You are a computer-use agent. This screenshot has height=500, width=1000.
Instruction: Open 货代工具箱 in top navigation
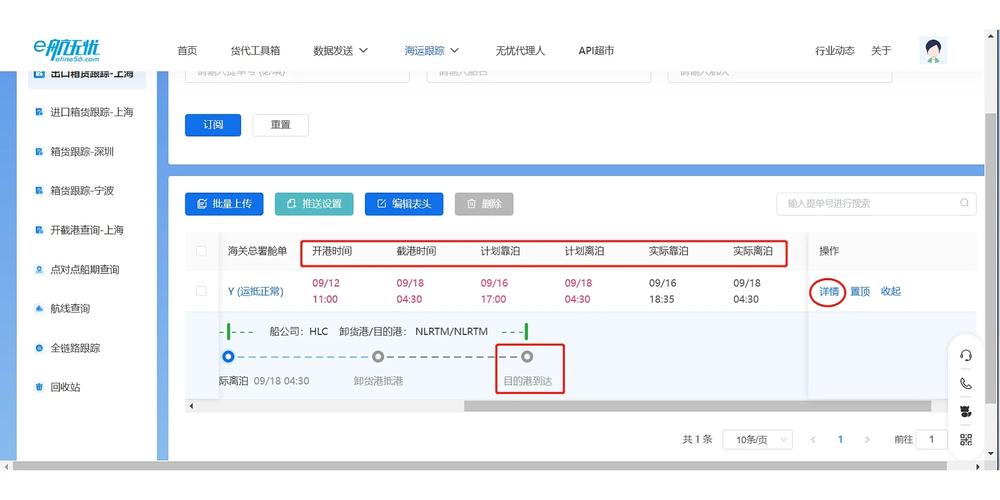(255, 50)
